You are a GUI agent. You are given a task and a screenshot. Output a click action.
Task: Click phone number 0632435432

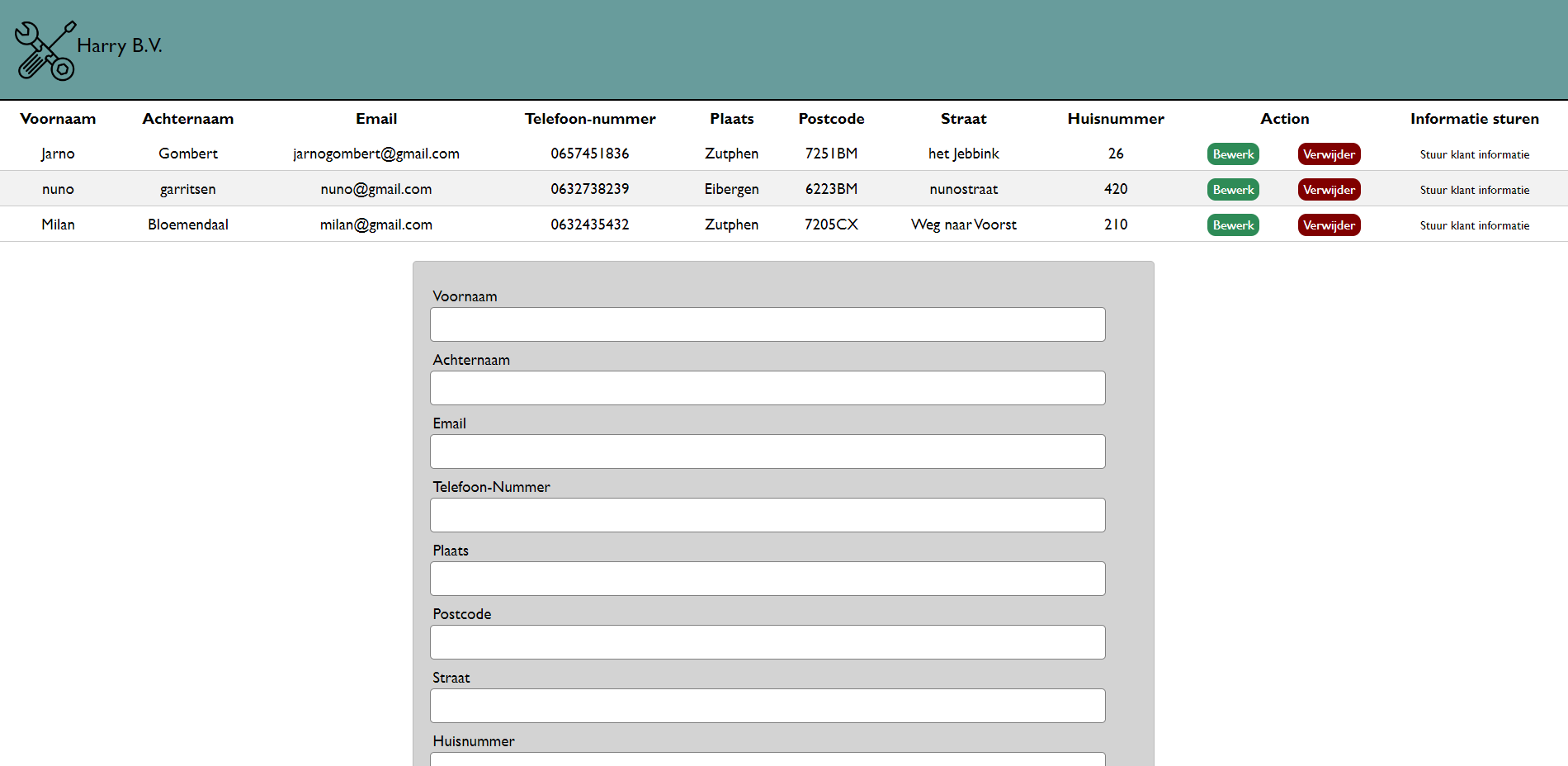590,225
